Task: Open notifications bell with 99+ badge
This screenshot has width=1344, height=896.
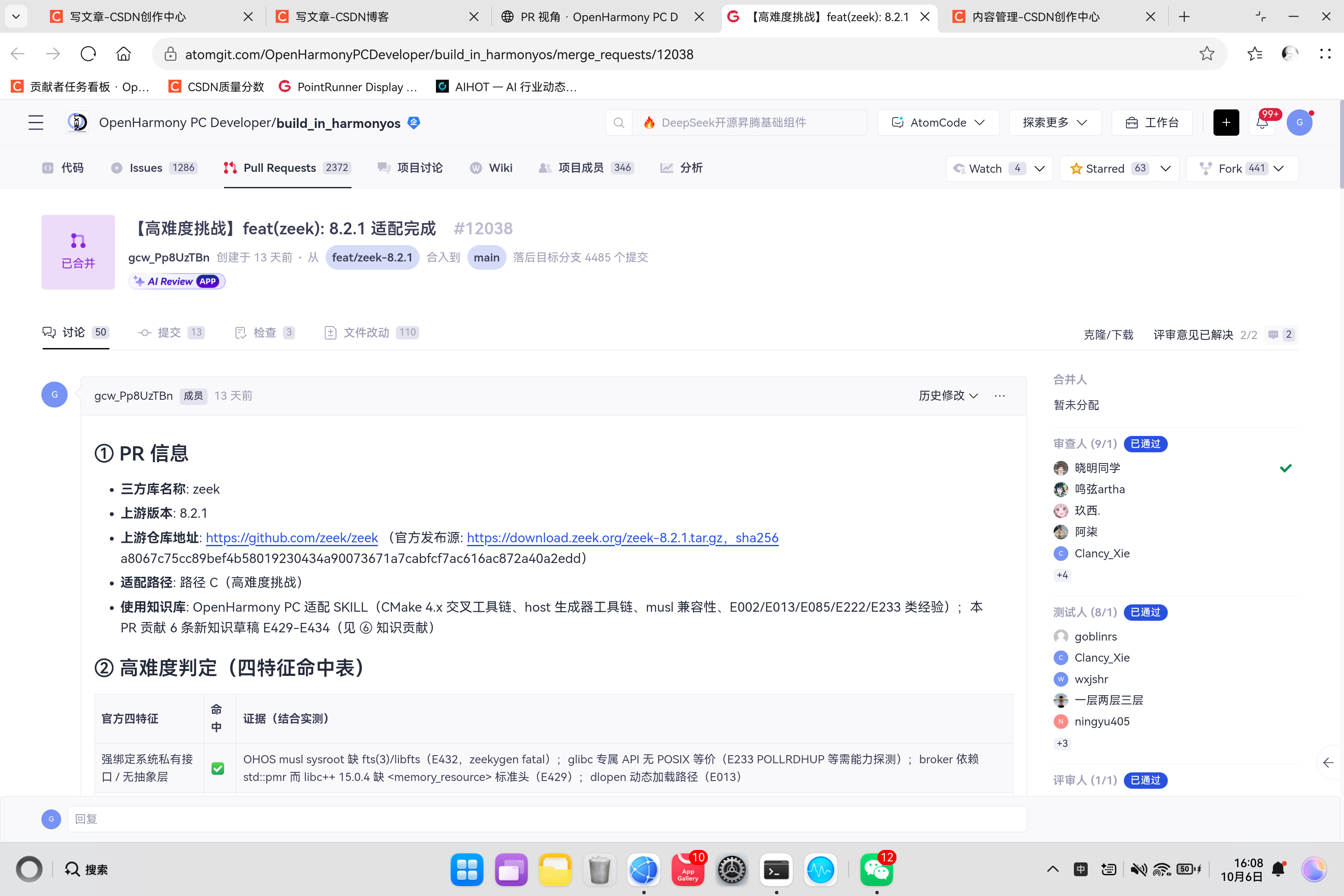Action: tap(1262, 122)
